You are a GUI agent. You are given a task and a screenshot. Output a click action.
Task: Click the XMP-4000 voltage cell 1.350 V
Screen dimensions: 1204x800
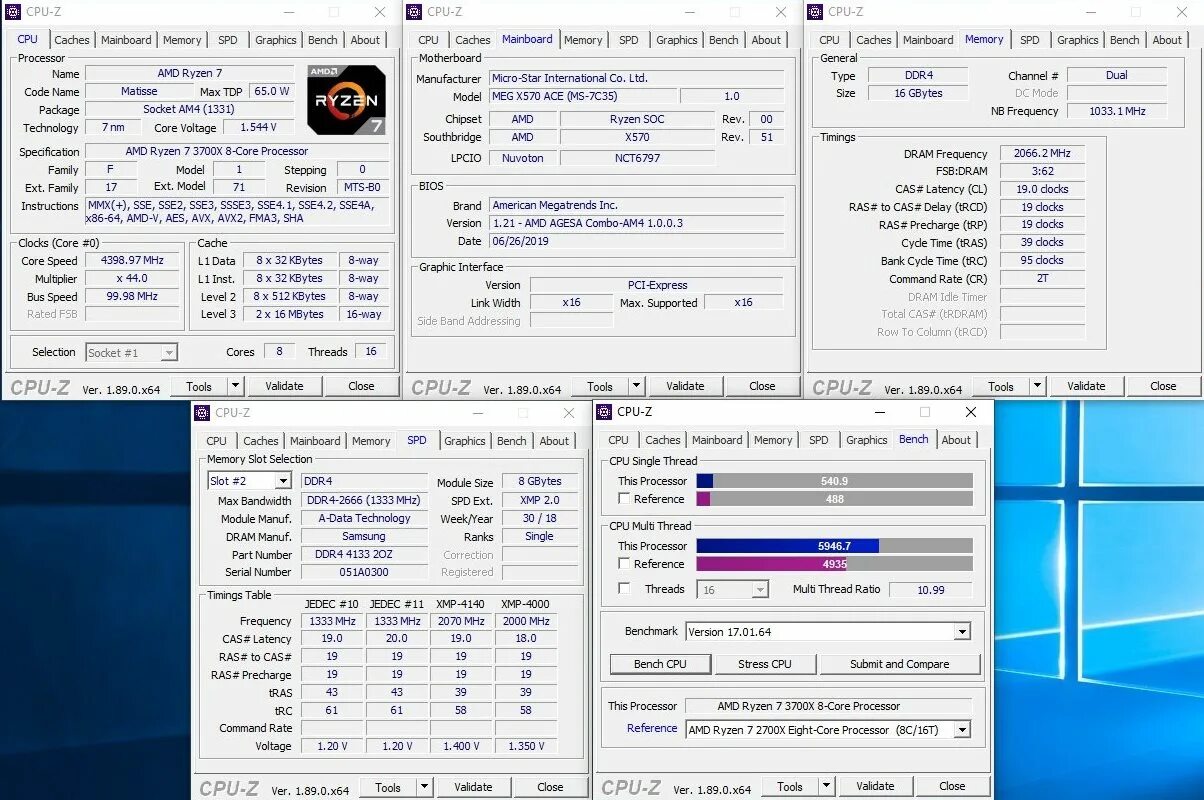pyautogui.click(x=526, y=746)
